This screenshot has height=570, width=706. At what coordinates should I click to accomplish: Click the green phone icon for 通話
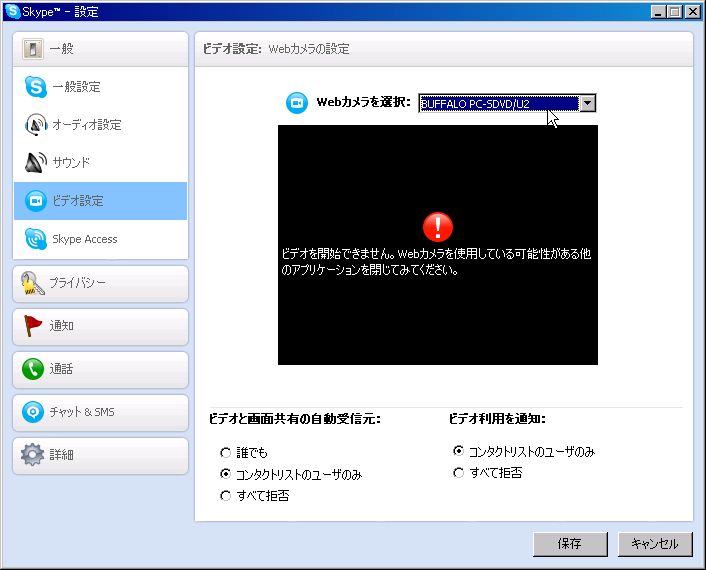tap(33, 369)
